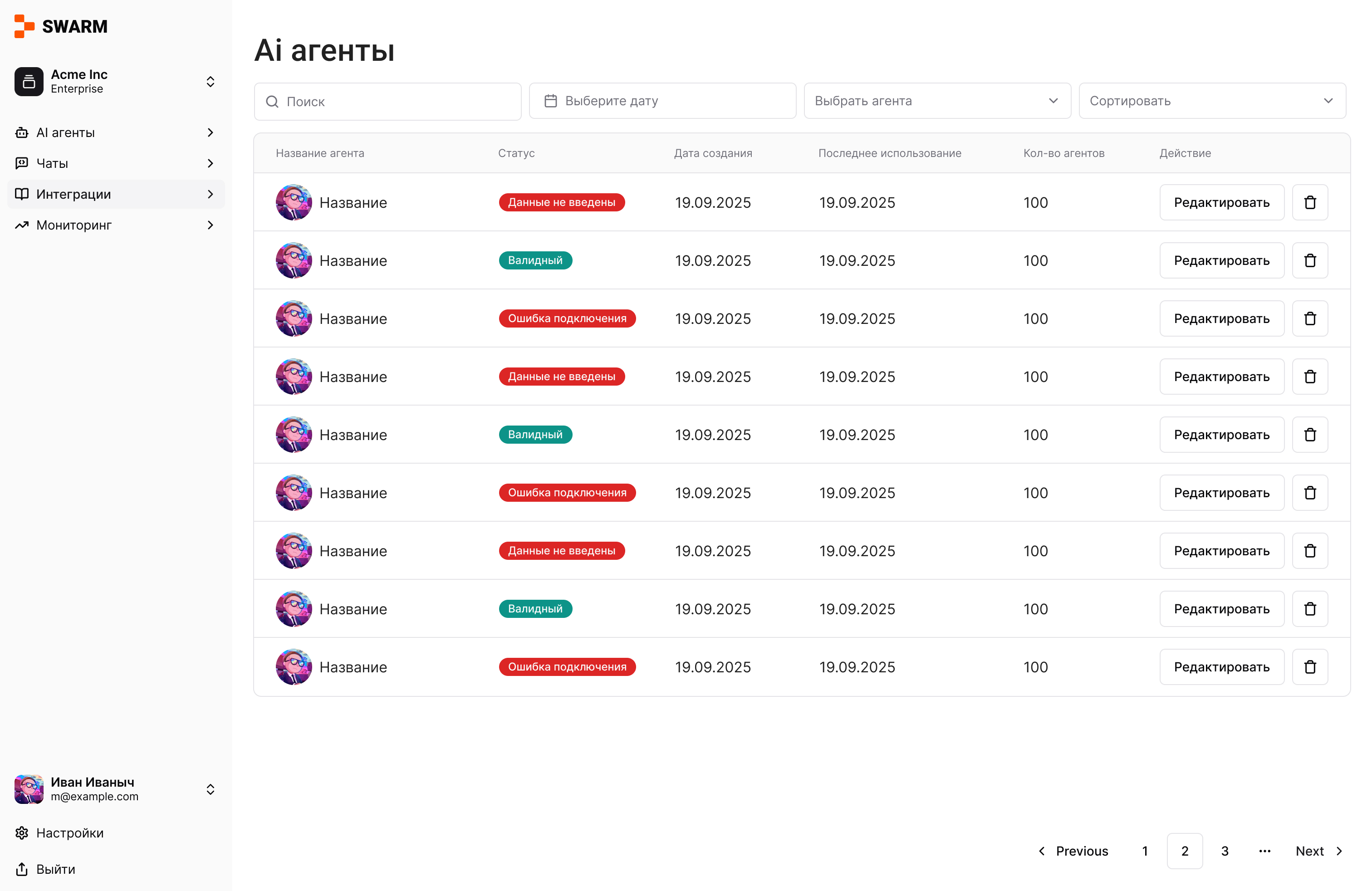Open the Выбрать агента dropdown
Viewport: 1372px width, 891px height.
[937, 101]
